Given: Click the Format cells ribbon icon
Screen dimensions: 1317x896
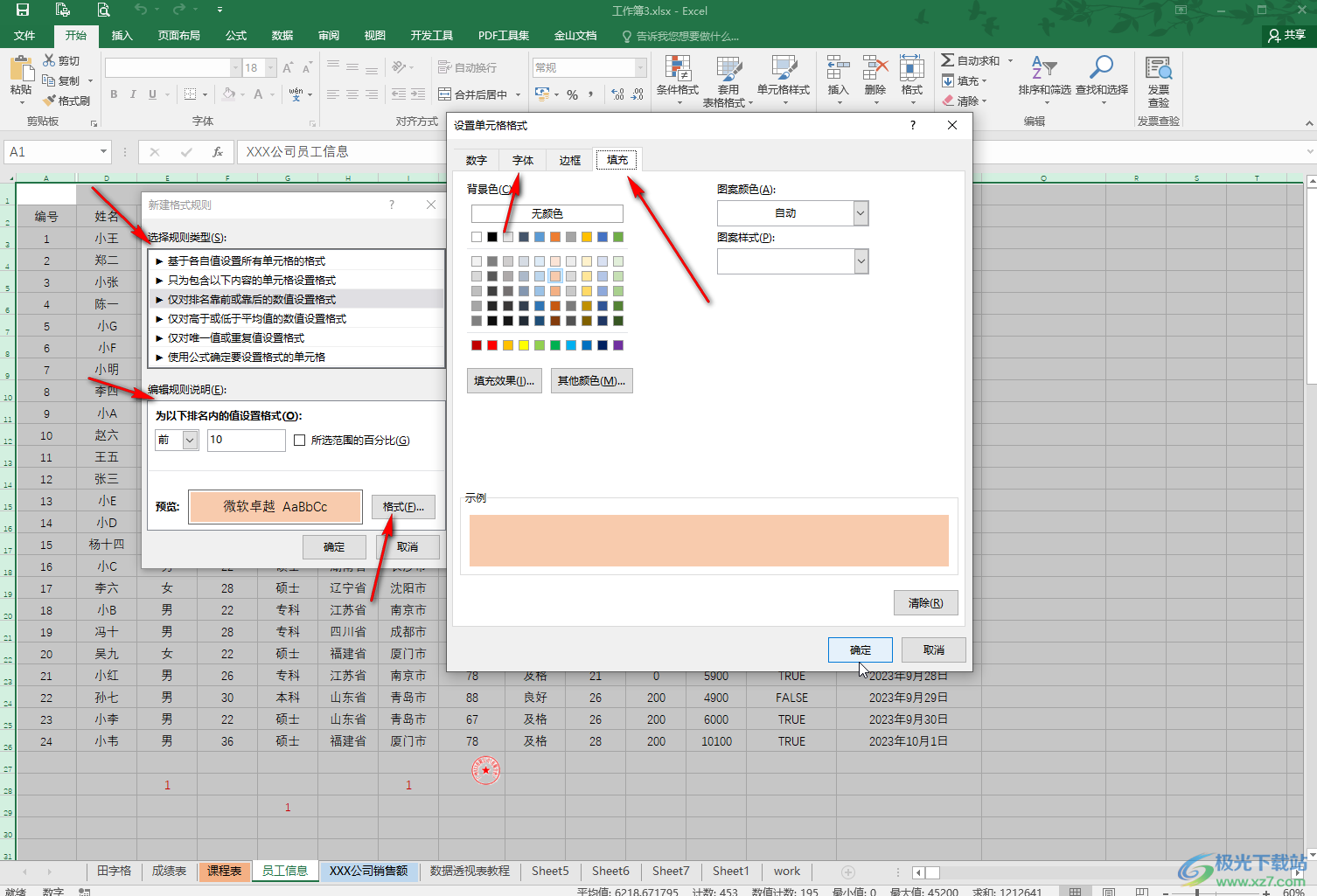Looking at the screenshot, I should click(x=912, y=69).
